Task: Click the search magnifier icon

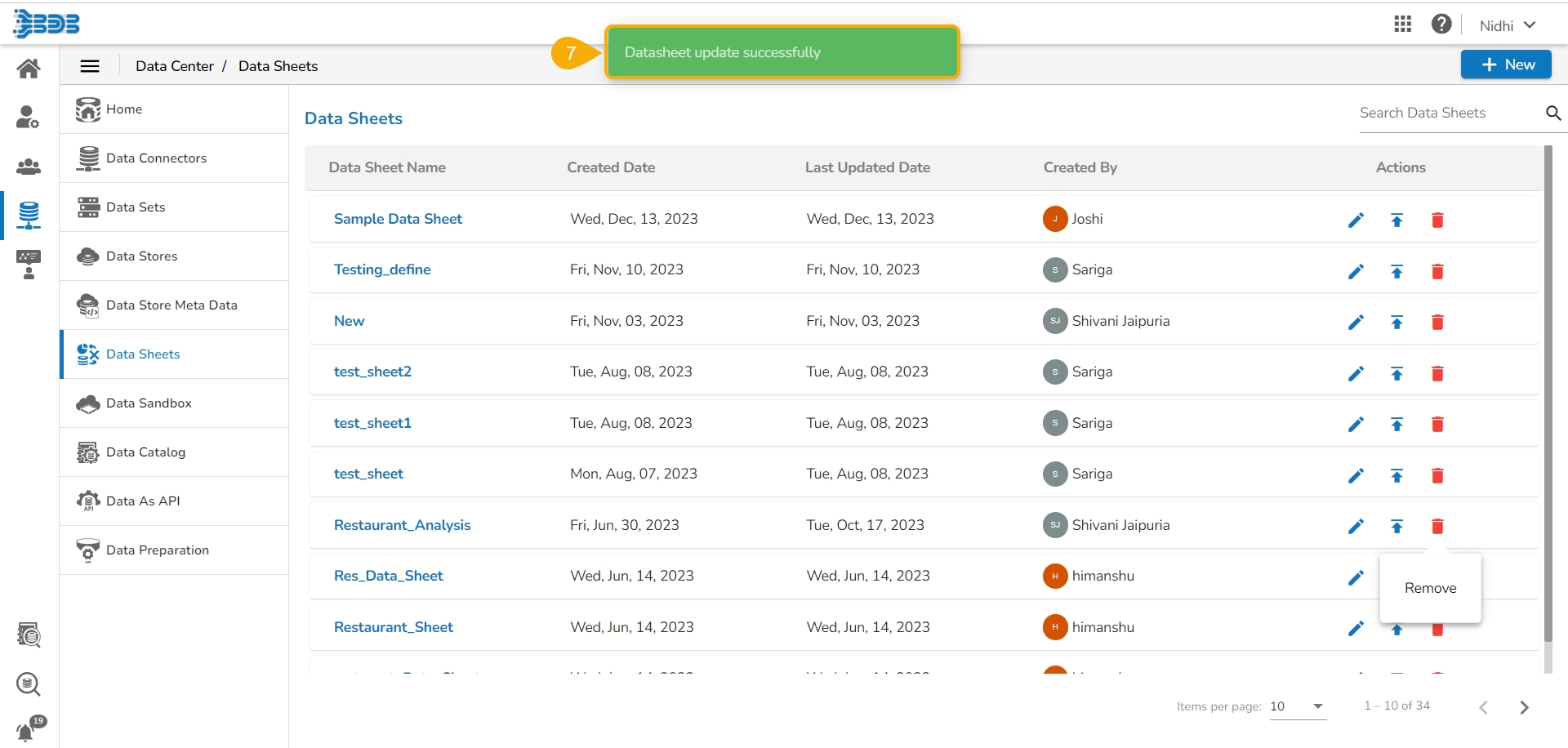Action: [1552, 114]
